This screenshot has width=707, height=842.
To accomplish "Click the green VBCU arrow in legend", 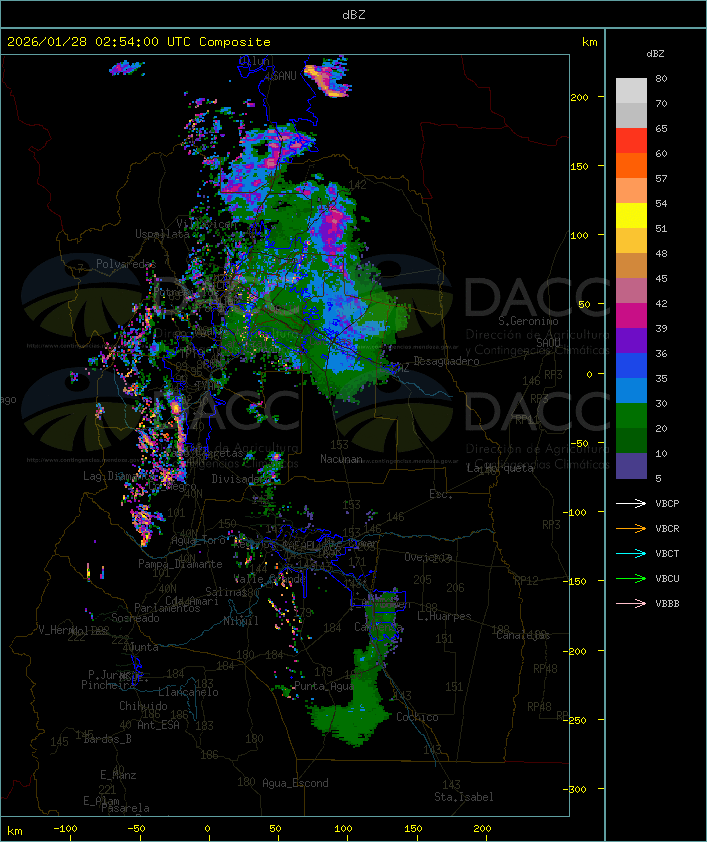I will 631,578.
